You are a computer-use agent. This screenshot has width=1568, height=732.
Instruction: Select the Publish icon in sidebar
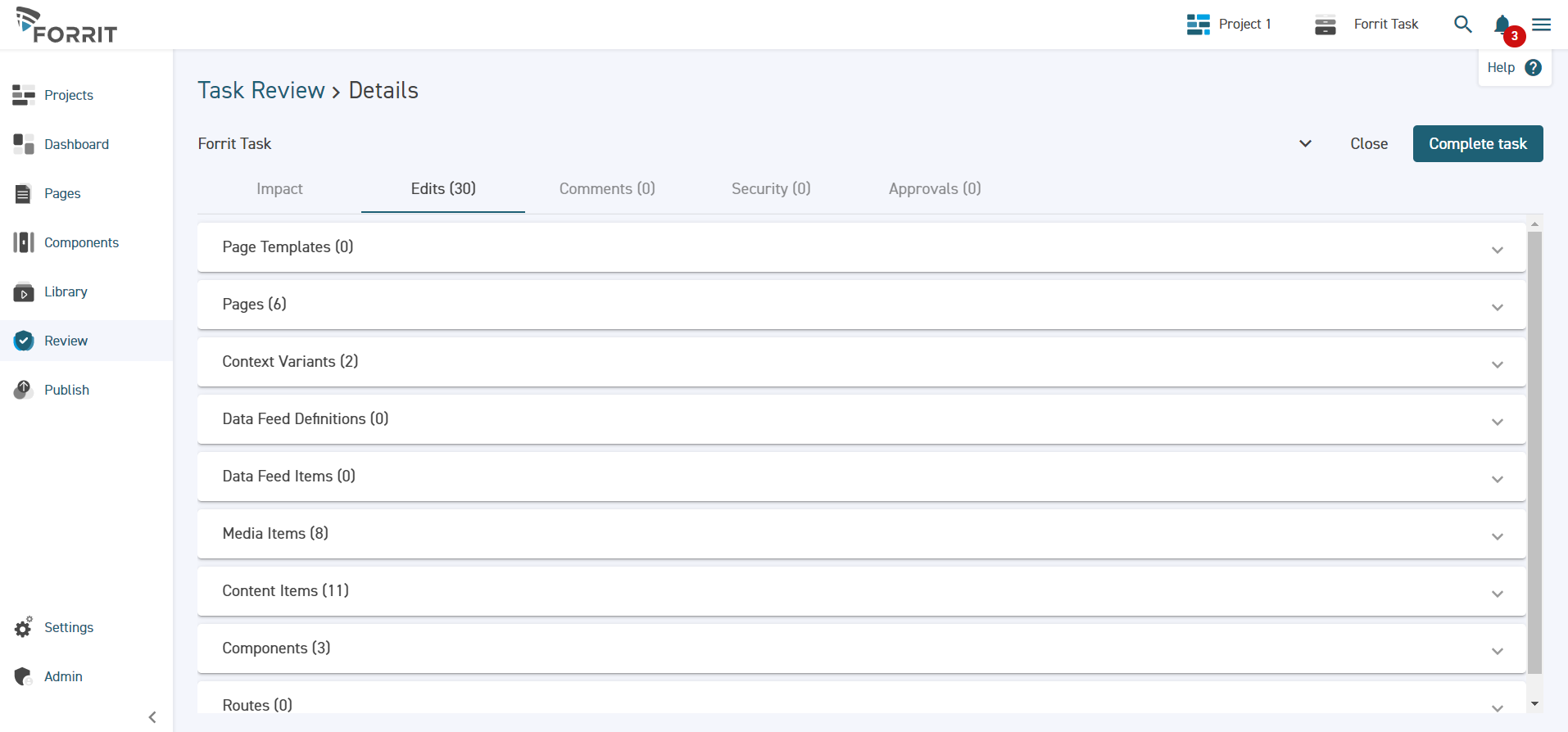click(x=24, y=390)
